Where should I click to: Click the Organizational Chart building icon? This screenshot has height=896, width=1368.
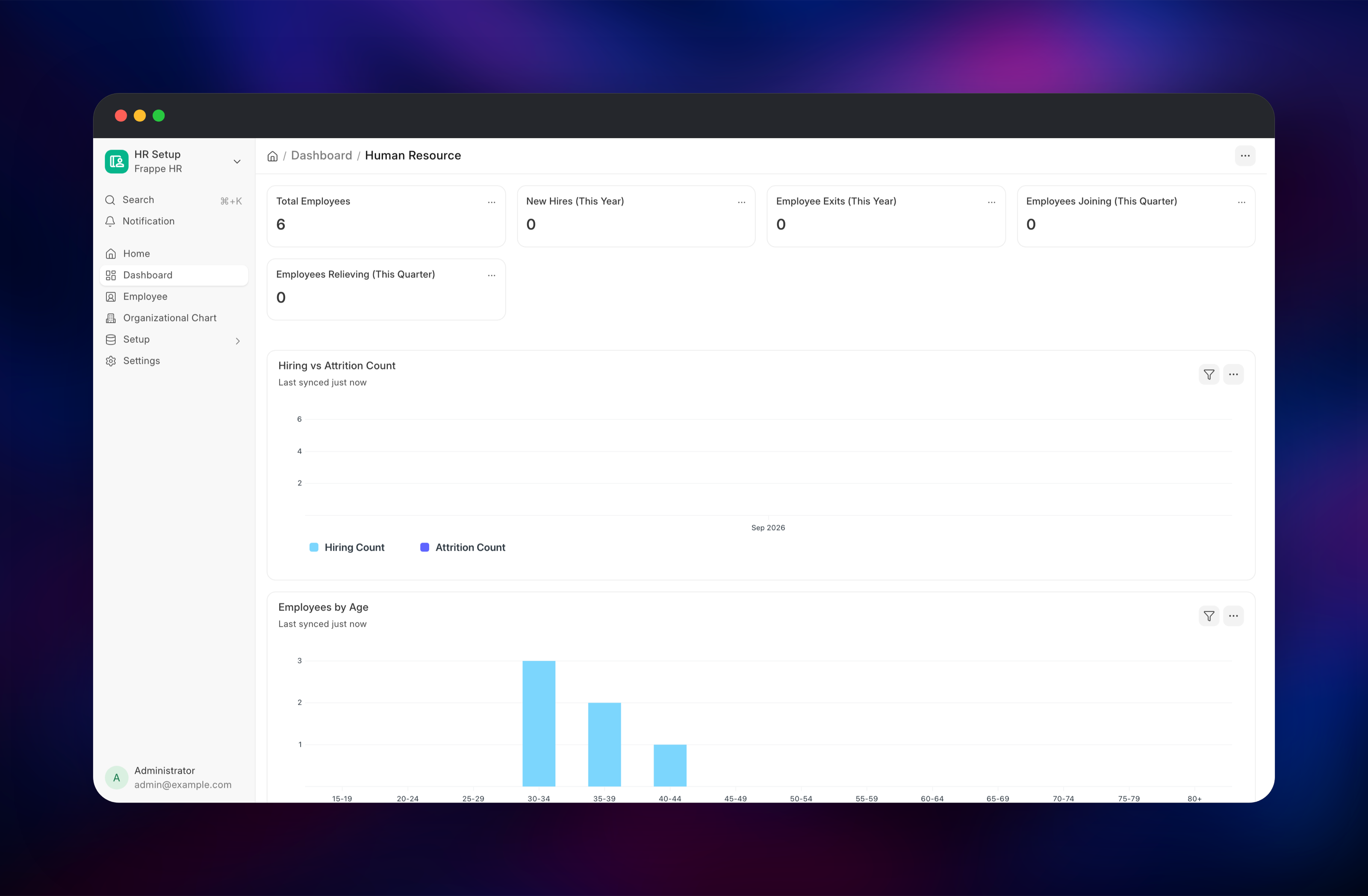(111, 318)
